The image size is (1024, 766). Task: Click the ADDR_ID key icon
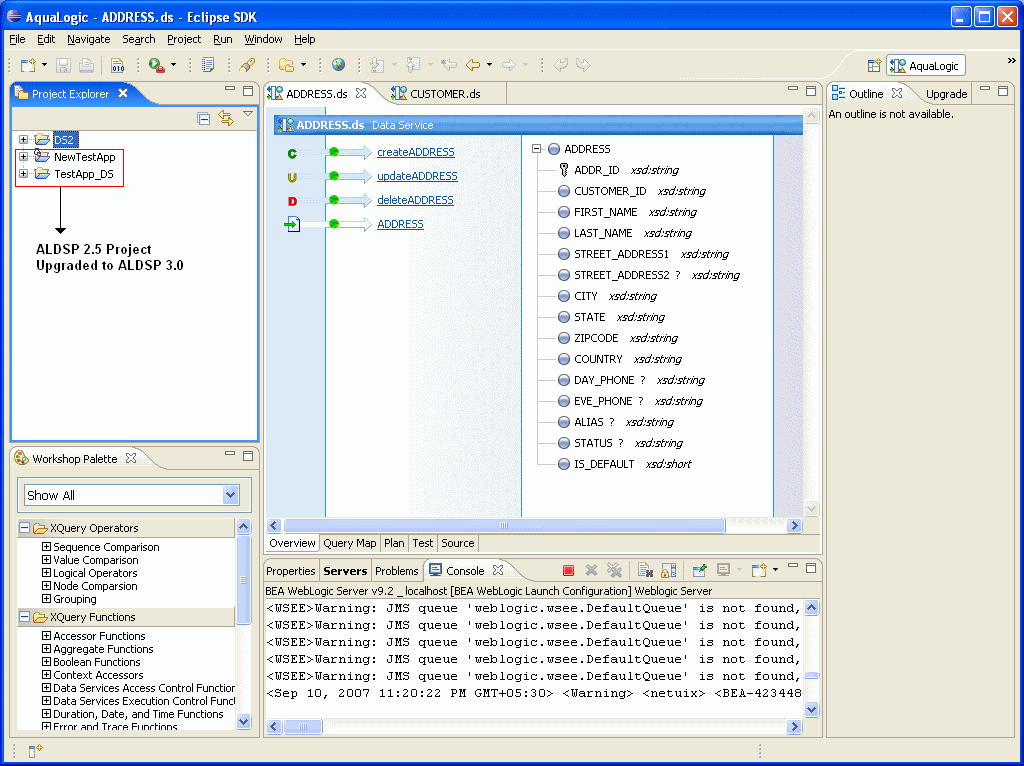(564, 170)
